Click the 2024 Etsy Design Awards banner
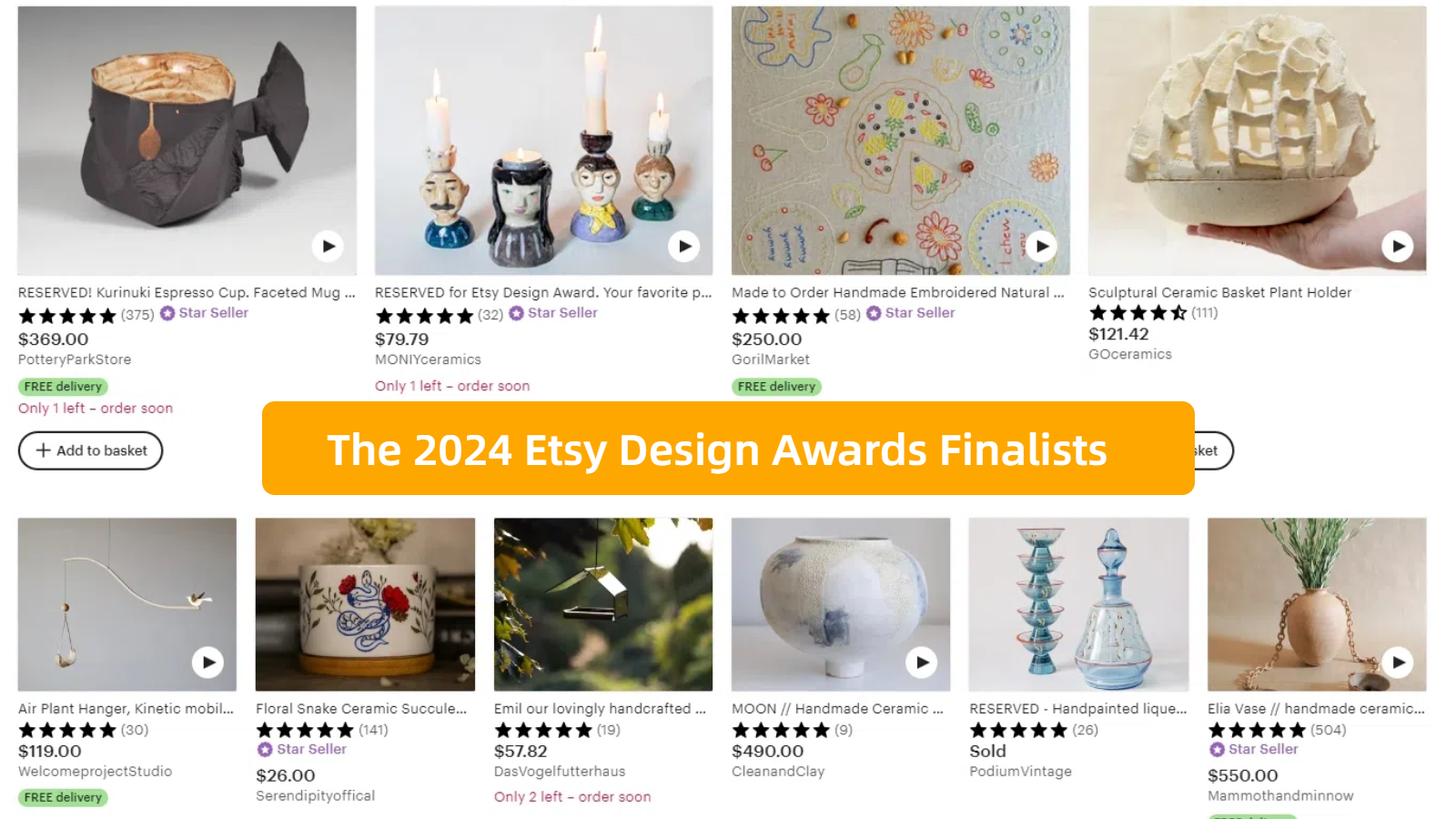The image size is (1456, 819). [728, 449]
